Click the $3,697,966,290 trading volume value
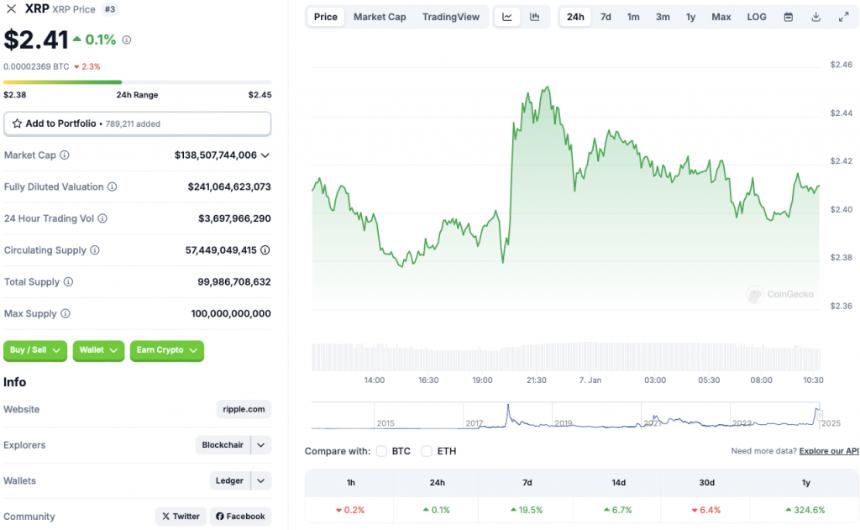This screenshot has width=860, height=530. coord(235,218)
